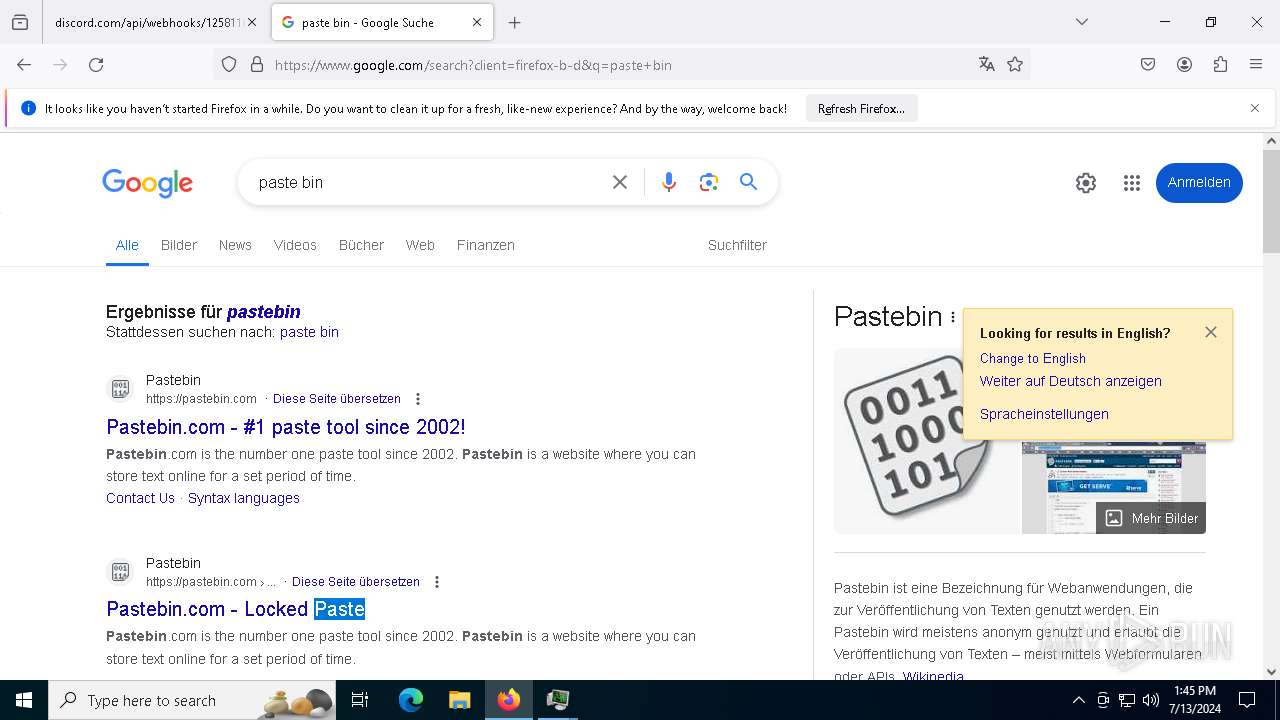Image resolution: width=1280 pixels, height=720 pixels.
Task: Open the options dots beside the Locked Paste result
Action: tap(437, 582)
